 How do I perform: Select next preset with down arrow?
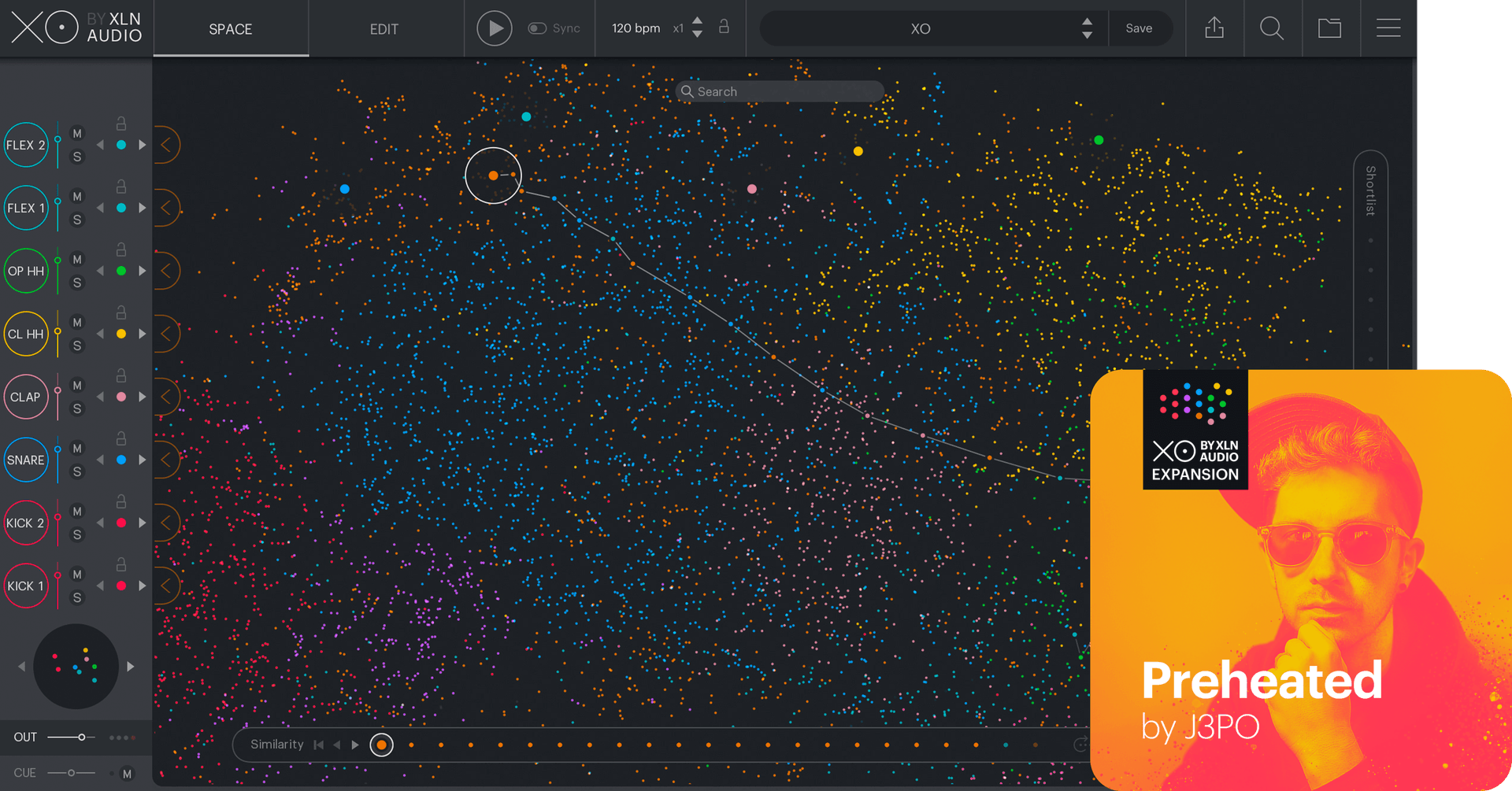point(1087,35)
